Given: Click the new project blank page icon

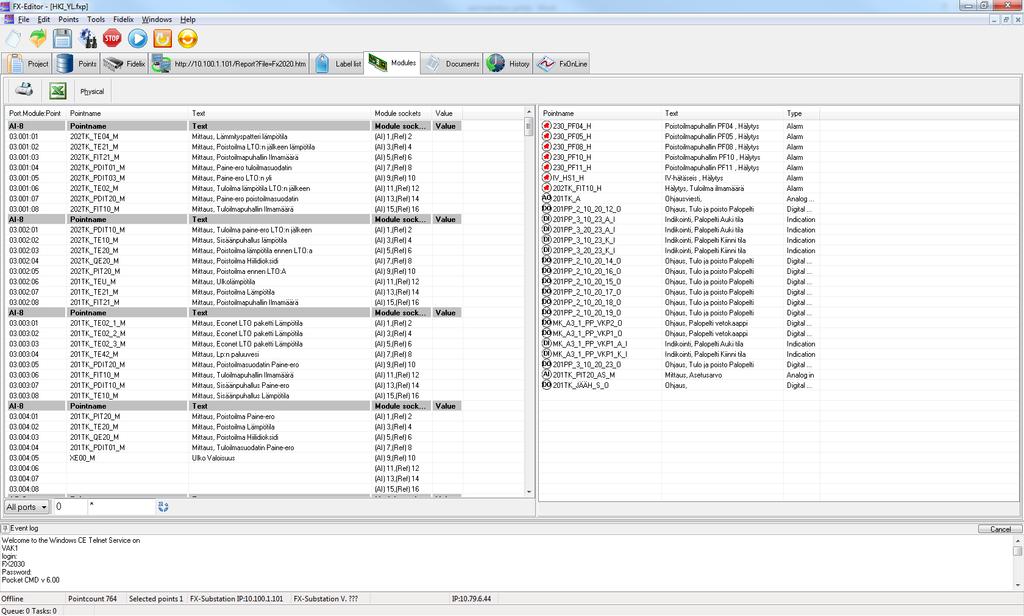Looking at the screenshot, I should click(x=13, y=39).
